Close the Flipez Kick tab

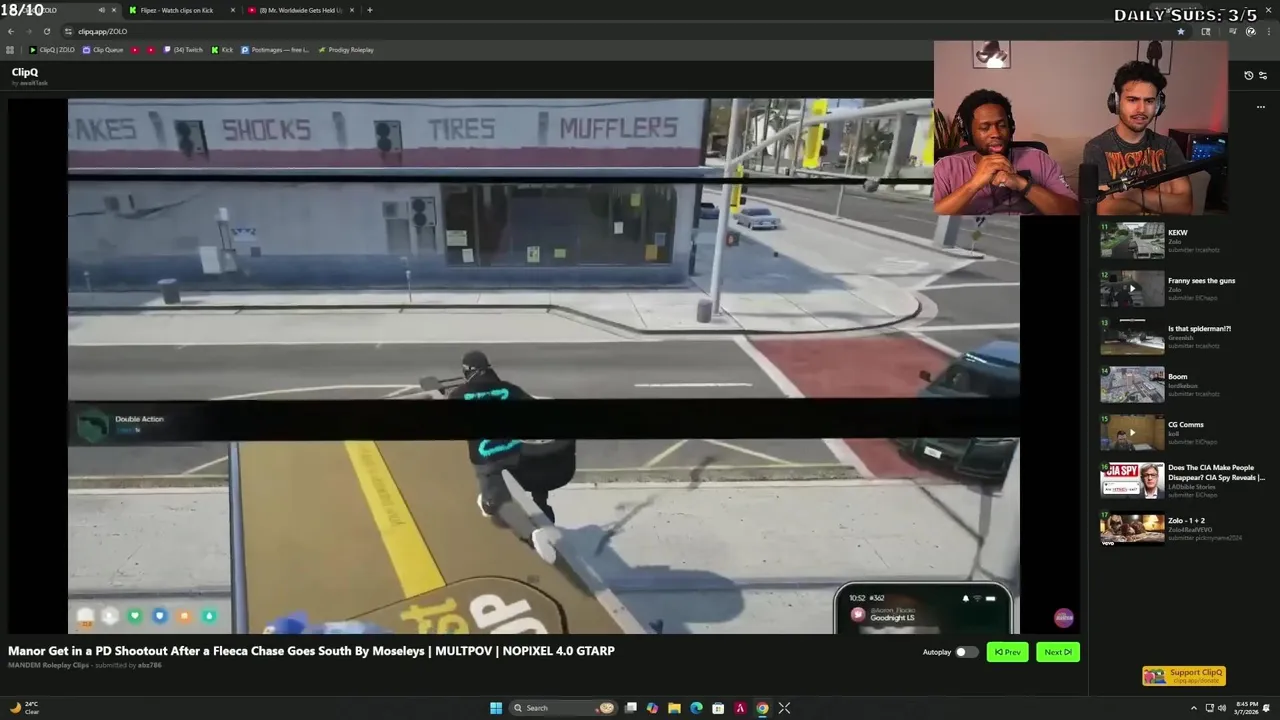click(x=233, y=10)
